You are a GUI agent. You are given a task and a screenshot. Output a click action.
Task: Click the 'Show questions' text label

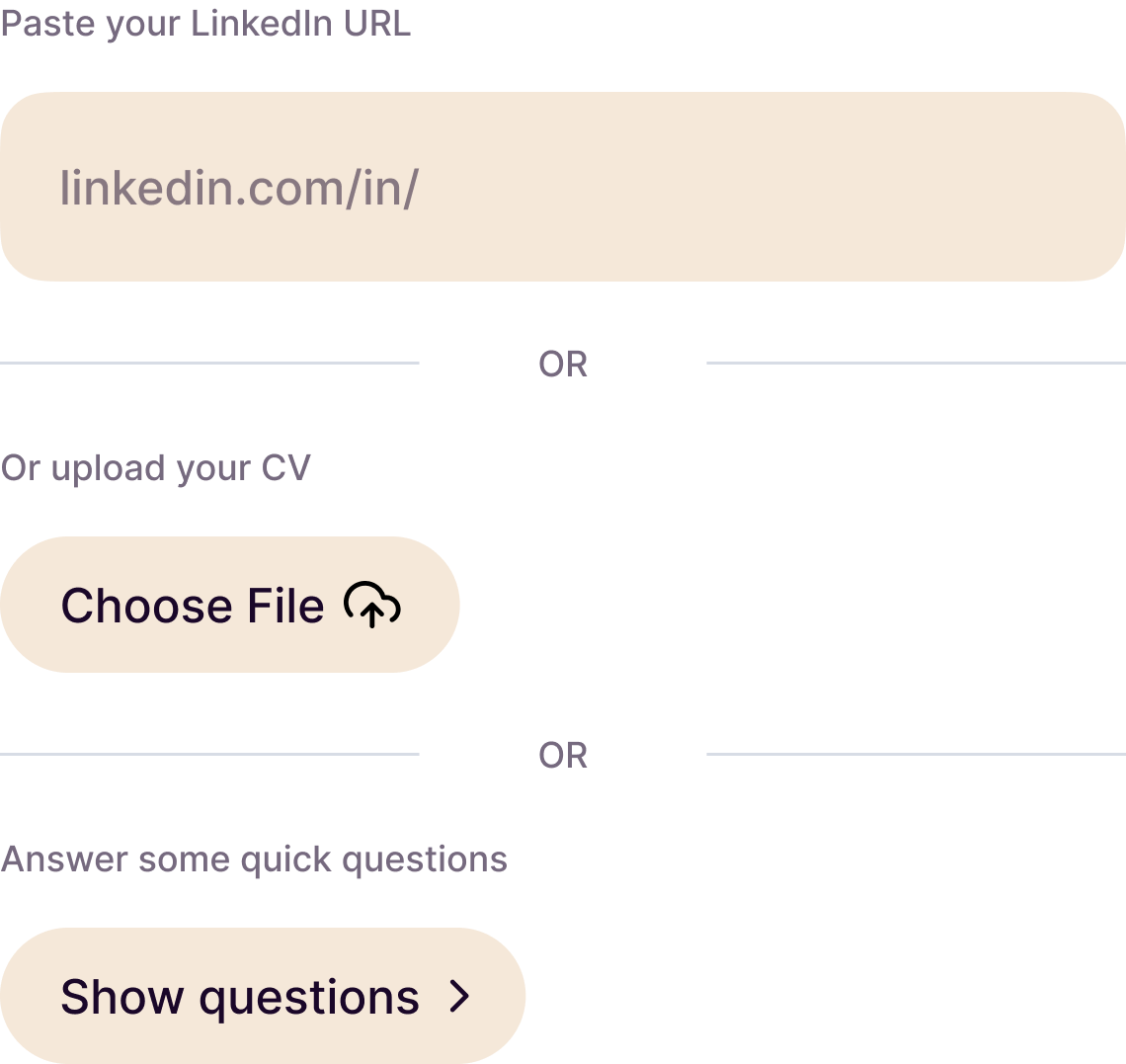click(x=240, y=998)
